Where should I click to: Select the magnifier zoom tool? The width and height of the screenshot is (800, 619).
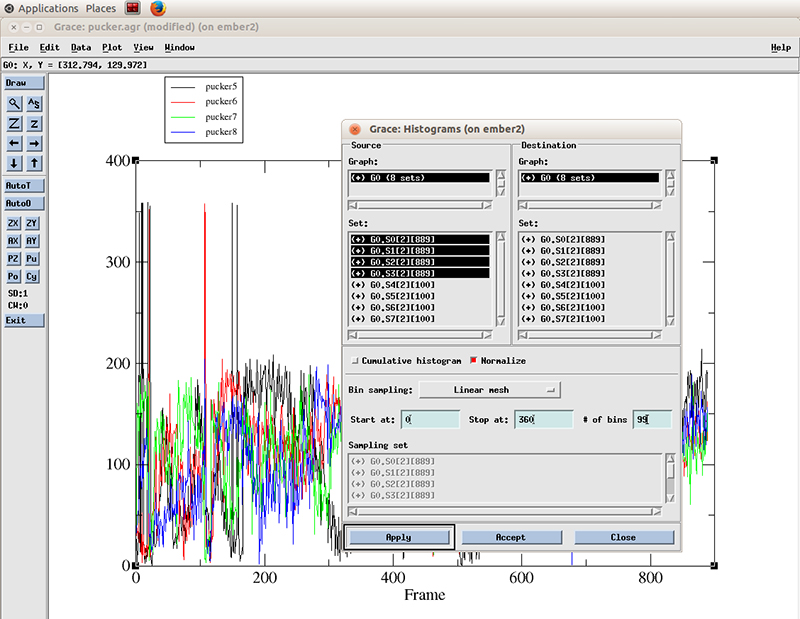(15, 103)
